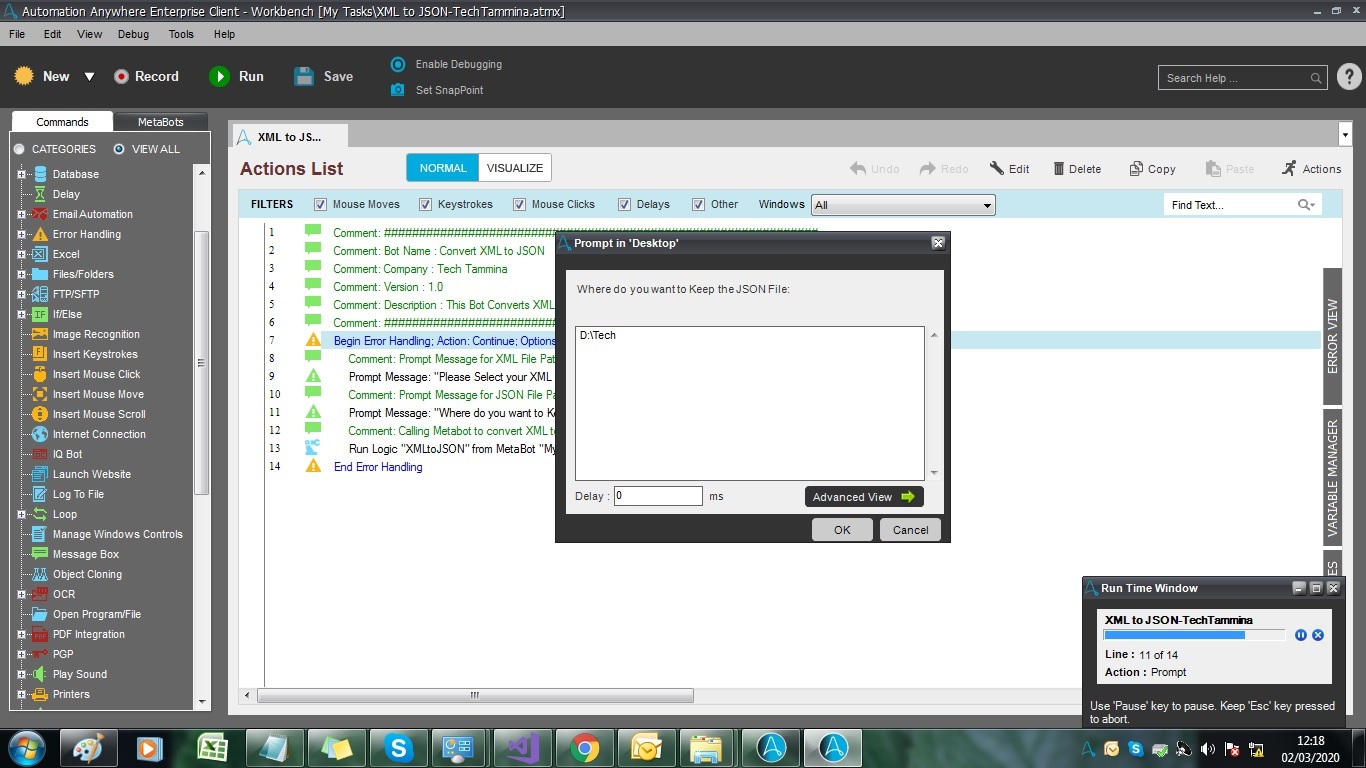Click the Image Recognition icon
The width and height of the screenshot is (1366, 768).
click(x=40, y=334)
